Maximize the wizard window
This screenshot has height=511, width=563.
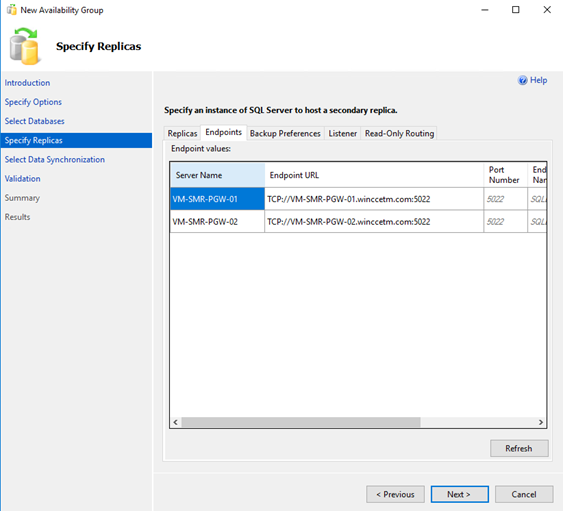tap(516, 10)
